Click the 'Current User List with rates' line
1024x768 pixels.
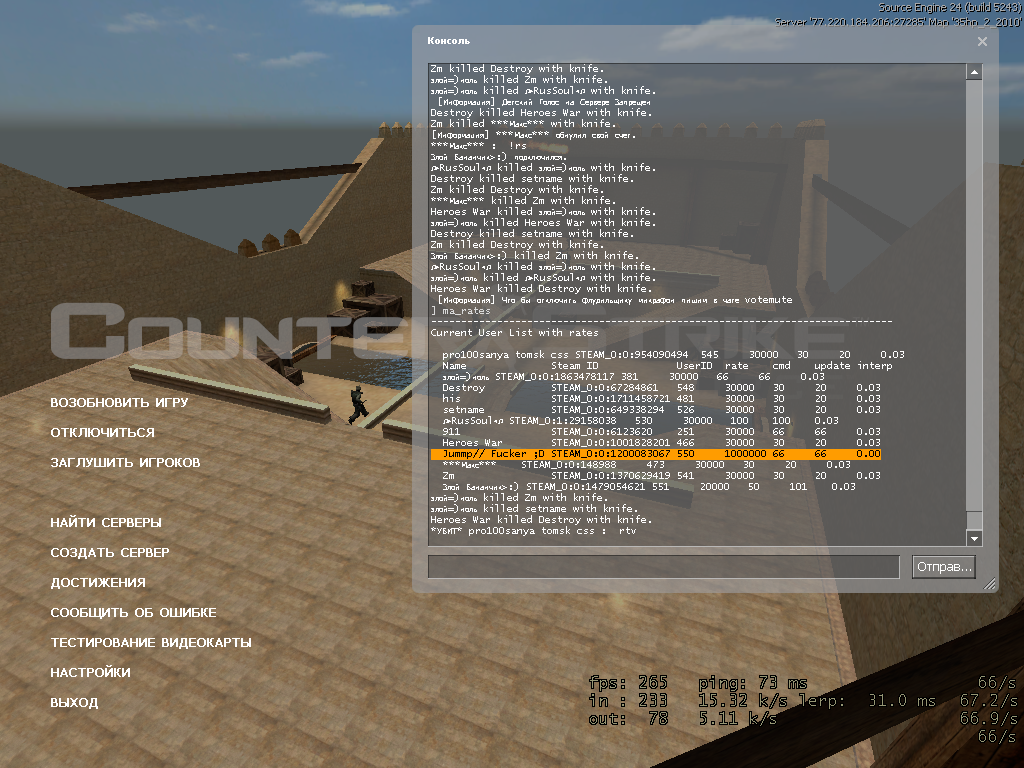pos(515,332)
